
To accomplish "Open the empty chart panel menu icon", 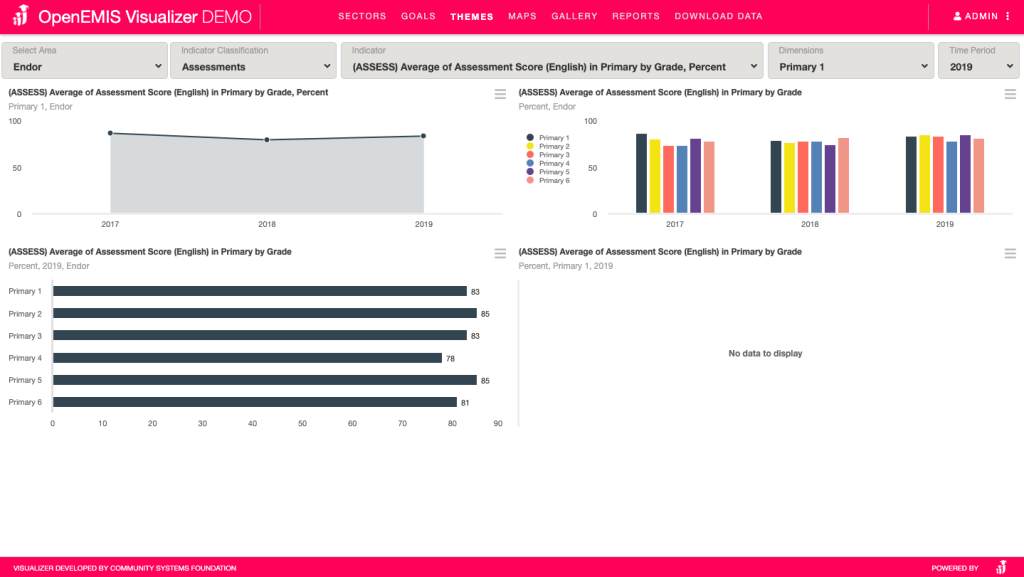I will click(1010, 254).
